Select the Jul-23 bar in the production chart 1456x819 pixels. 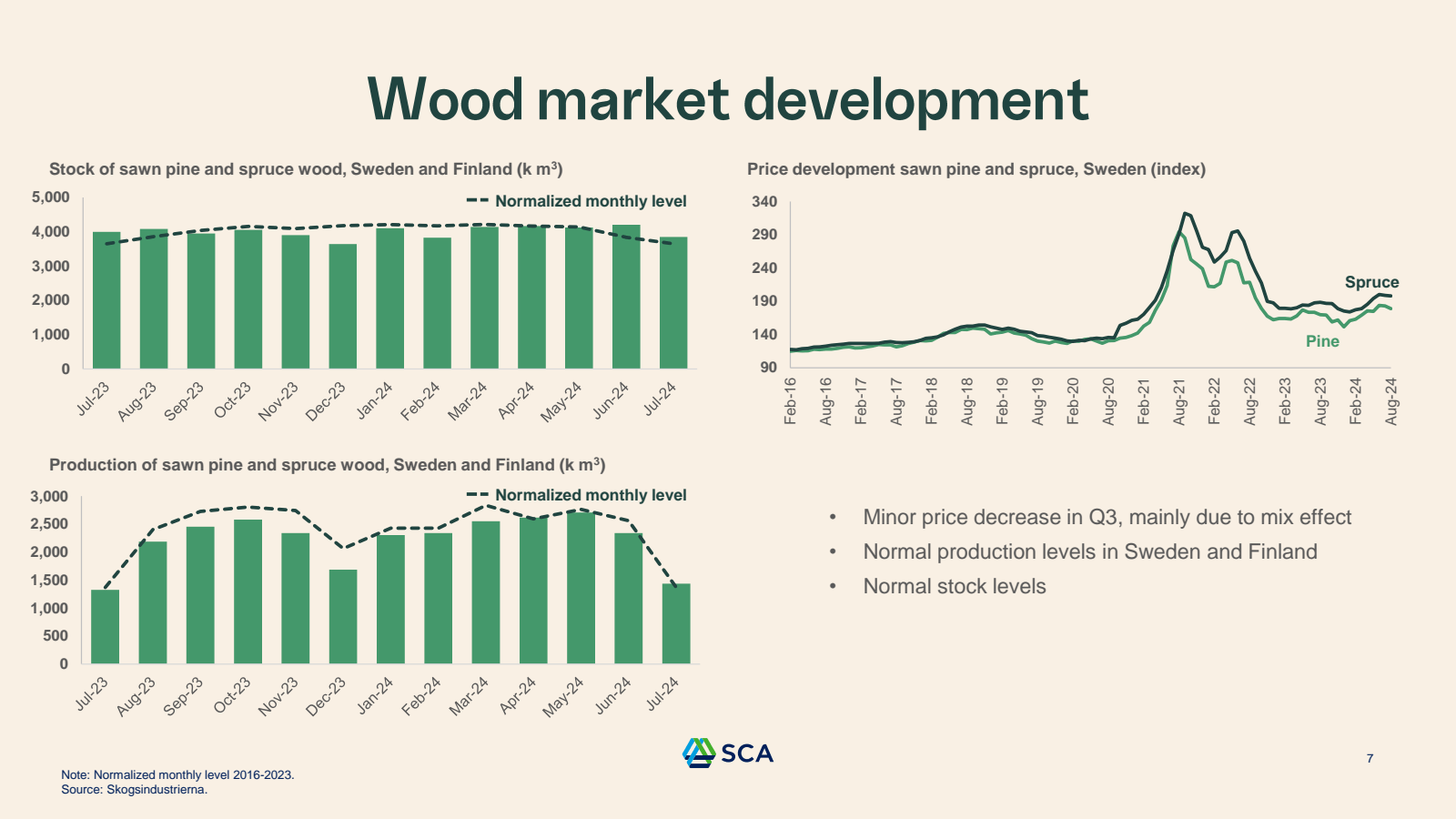click(x=106, y=627)
